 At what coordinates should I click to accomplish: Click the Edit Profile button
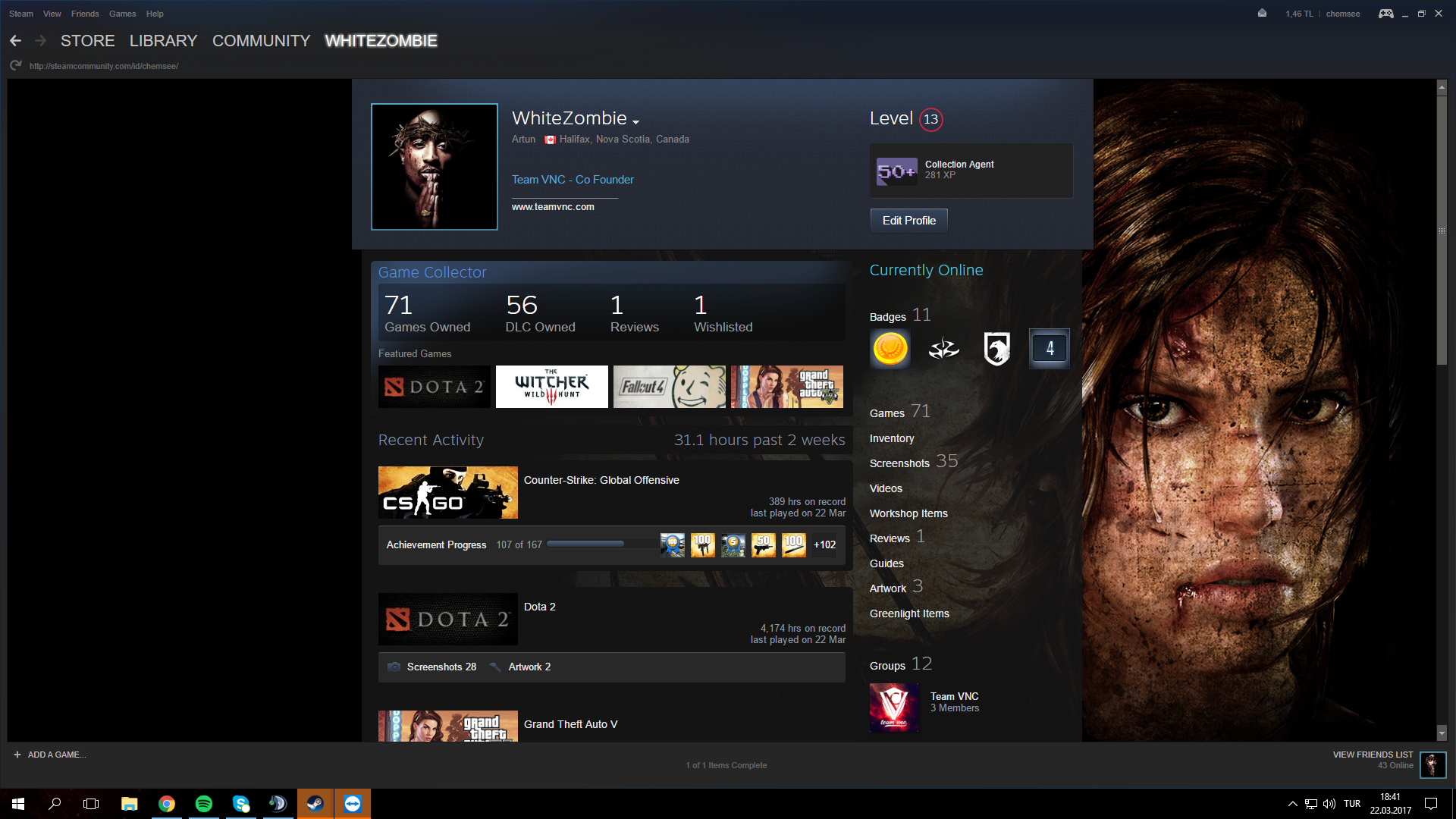908,221
